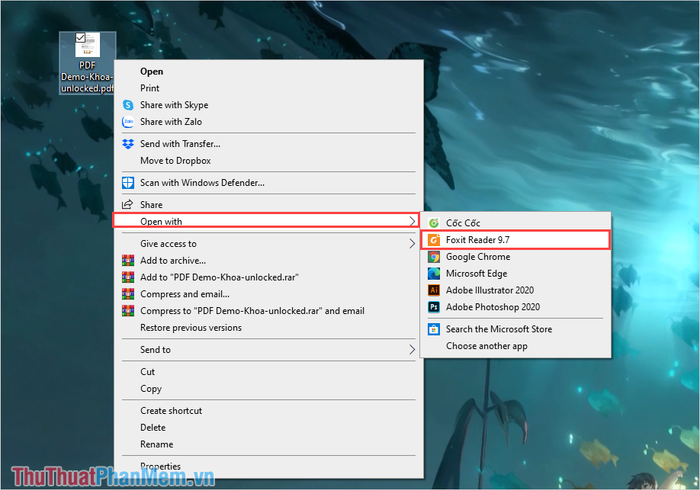
Task: Select the PDF Demo-Khoa-unlocked.pdf desktop file
Action: point(88,63)
